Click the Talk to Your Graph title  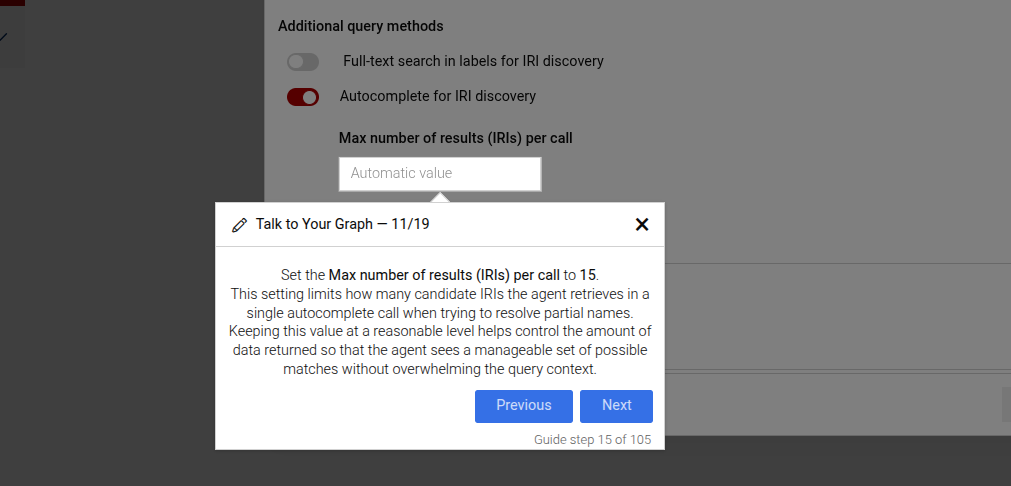[342, 225]
